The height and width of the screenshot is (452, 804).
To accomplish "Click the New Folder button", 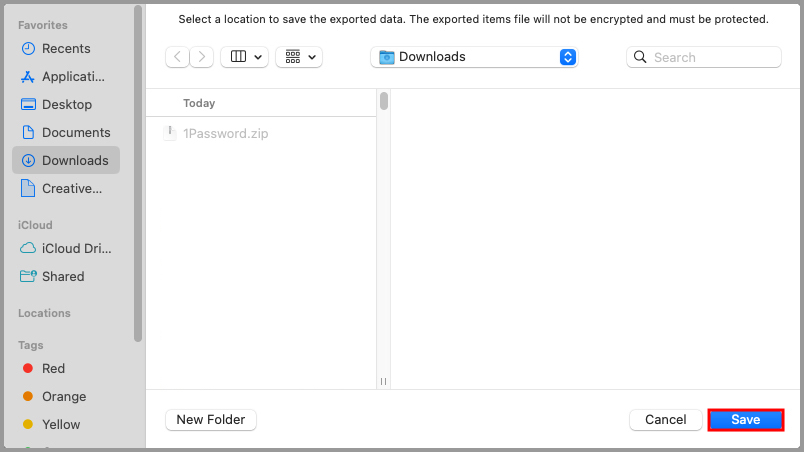I will pyautogui.click(x=210, y=420).
